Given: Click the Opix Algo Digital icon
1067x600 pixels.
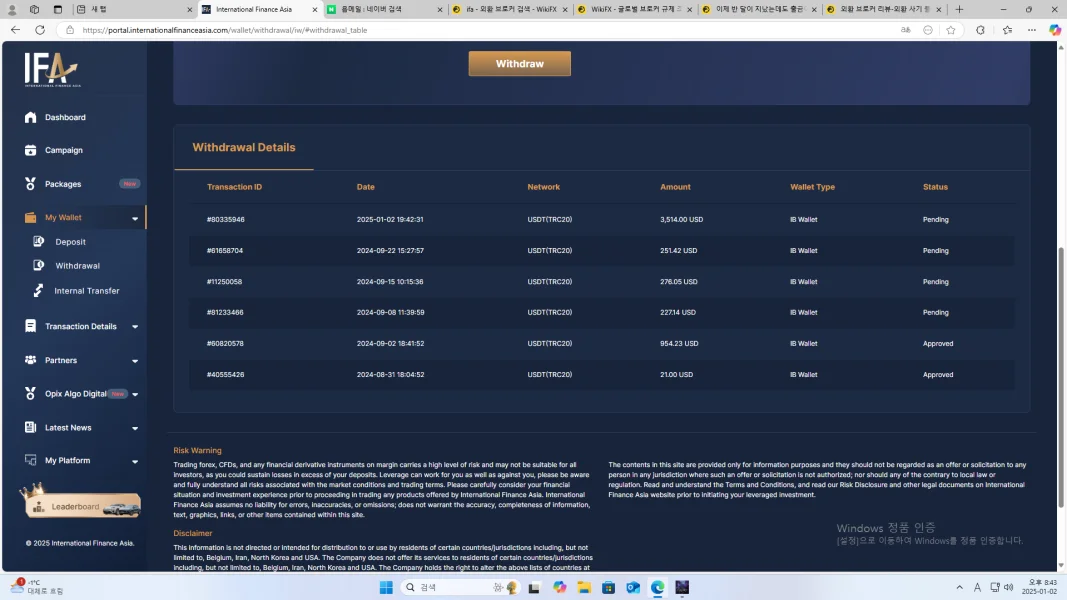Looking at the screenshot, I should coord(30,393).
